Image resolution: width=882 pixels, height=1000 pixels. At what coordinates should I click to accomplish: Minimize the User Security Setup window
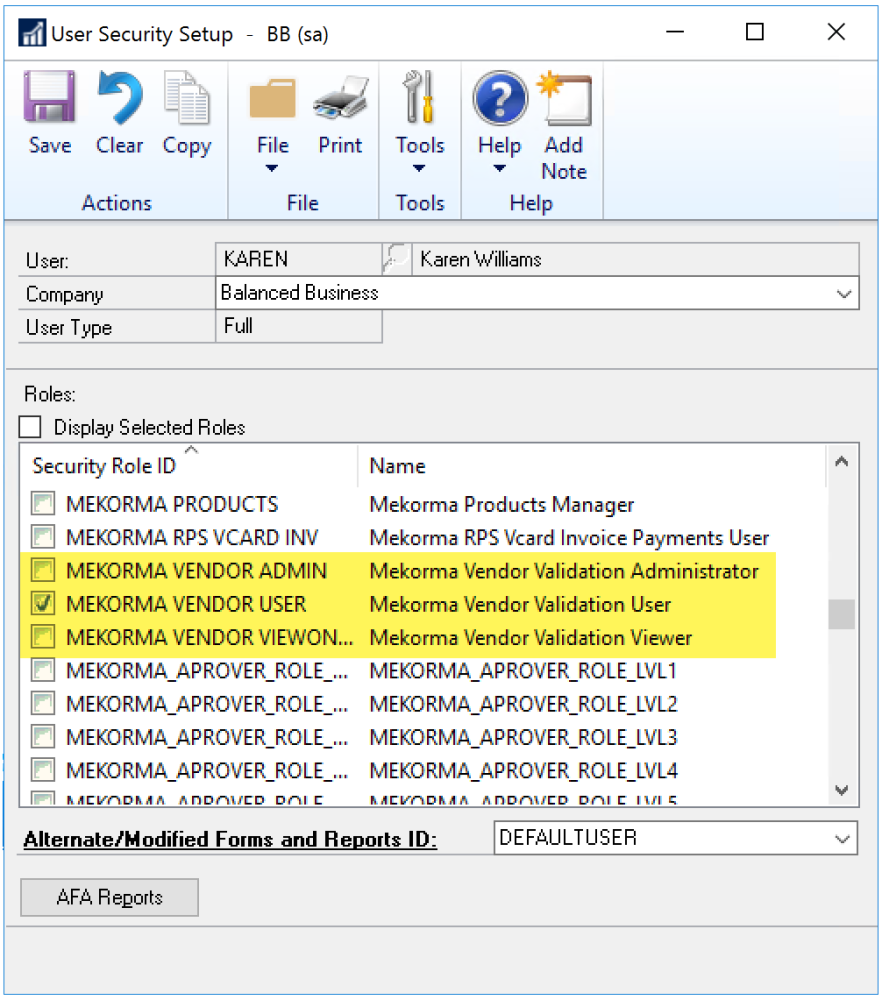click(x=675, y=32)
